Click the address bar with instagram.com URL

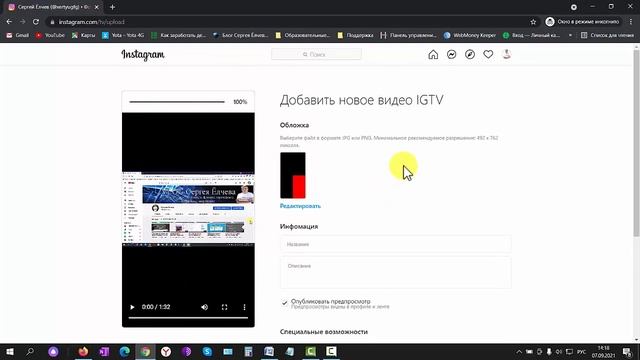tap(286, 22)
